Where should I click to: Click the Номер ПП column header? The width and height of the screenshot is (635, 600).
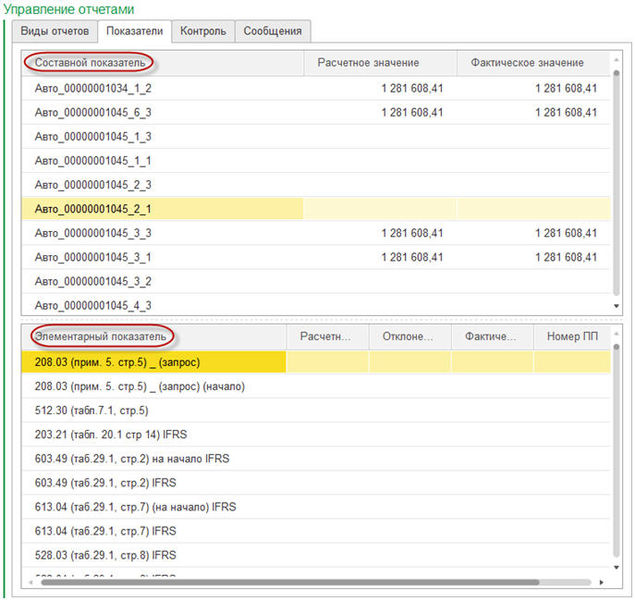point(570,337)
